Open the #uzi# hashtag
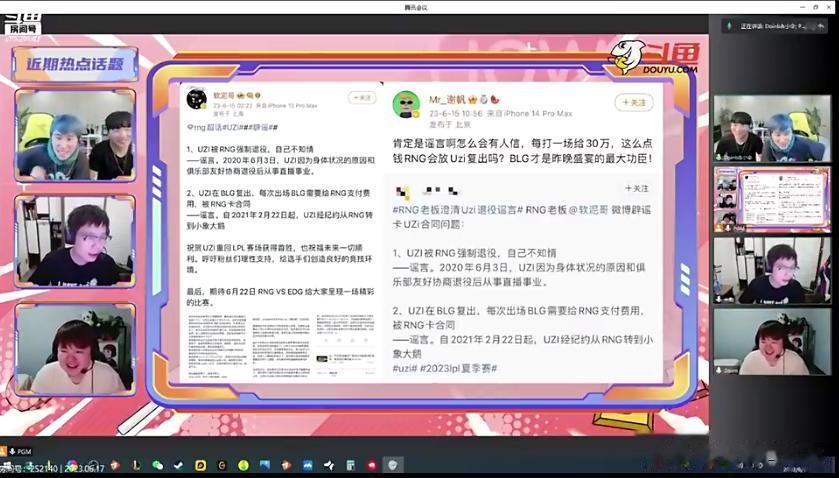 pyautogui.click(x=405, y=368)
